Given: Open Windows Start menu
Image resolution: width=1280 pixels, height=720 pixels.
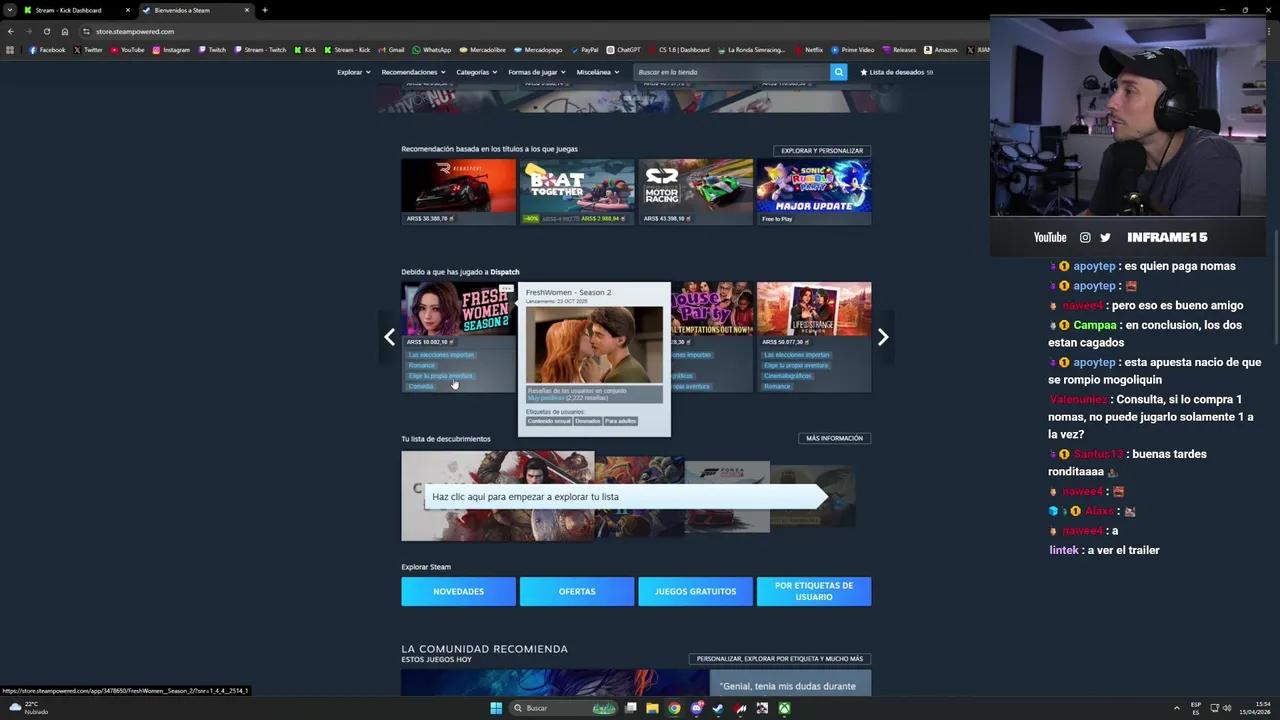Looking at the screenshot, I should coord(496,708).
